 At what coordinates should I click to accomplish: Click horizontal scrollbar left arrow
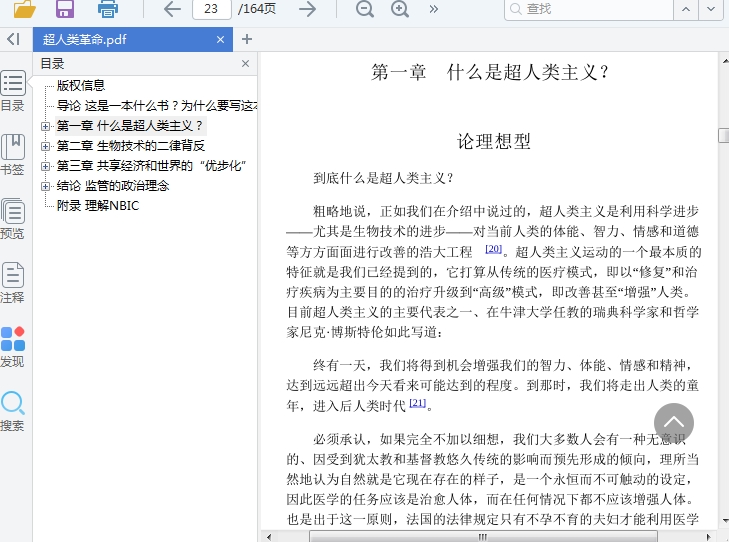tap(269, 537)
